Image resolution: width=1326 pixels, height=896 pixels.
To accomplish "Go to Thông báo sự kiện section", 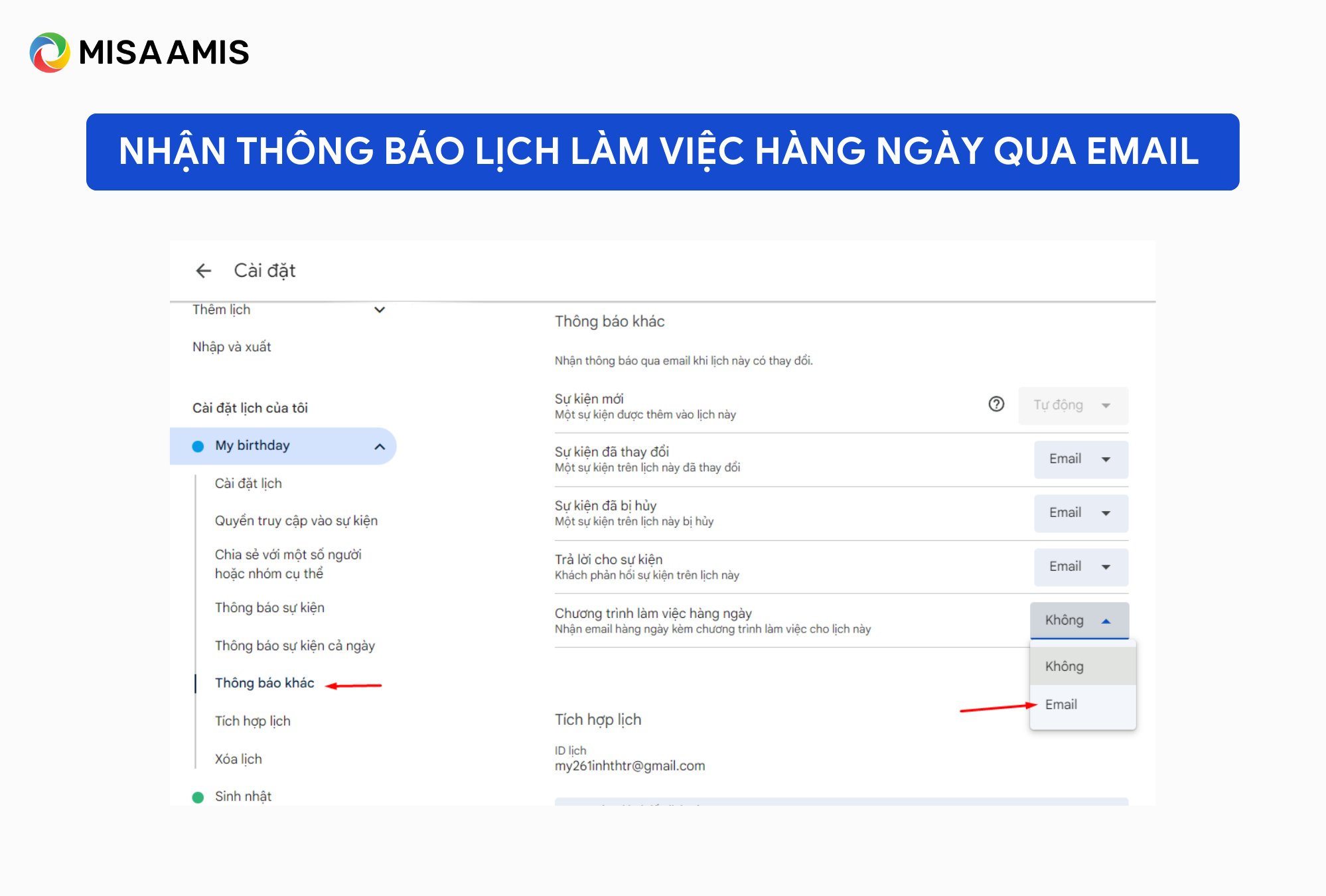I will point(269,608).
